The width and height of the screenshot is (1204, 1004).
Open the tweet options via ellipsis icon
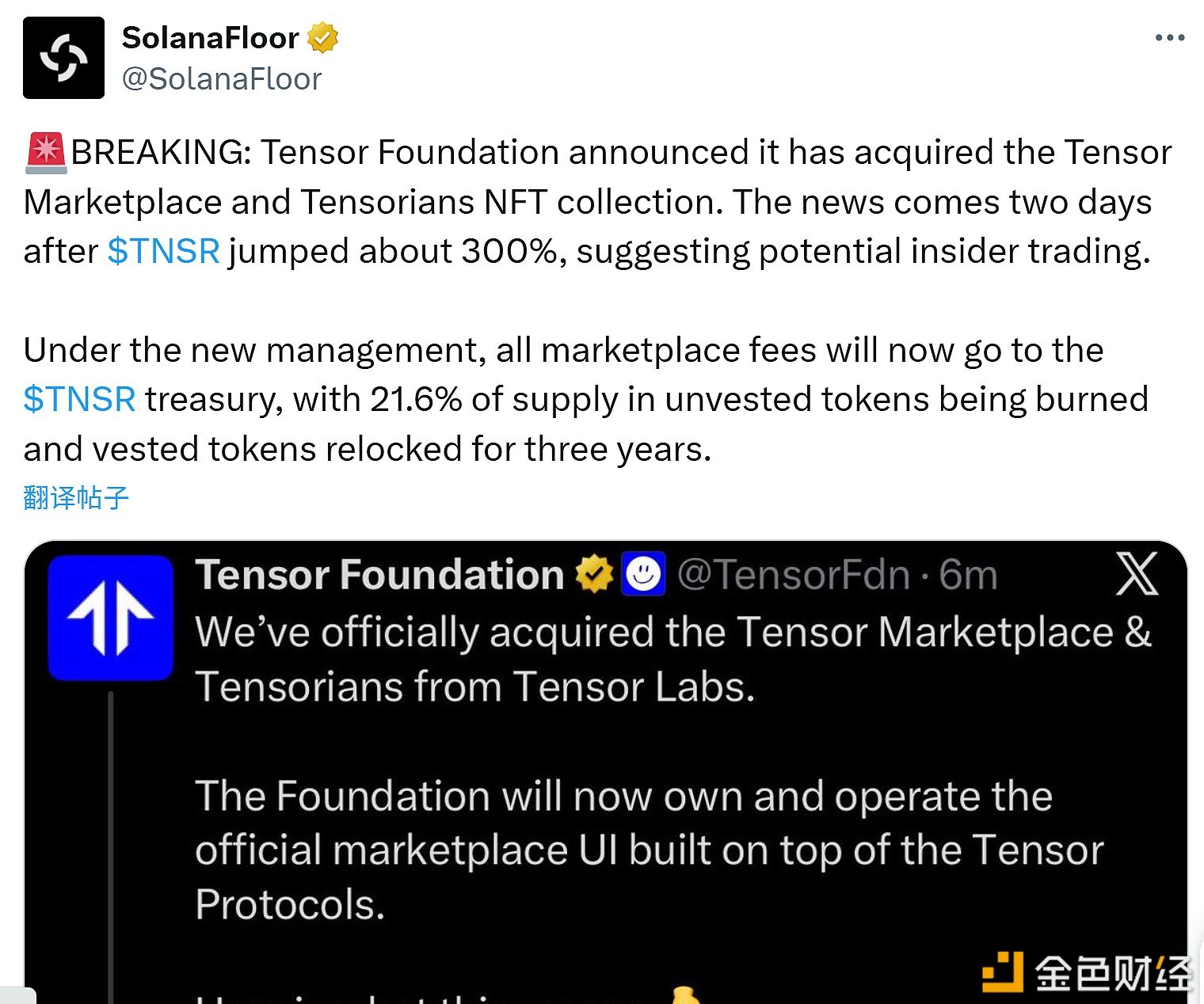(x=1168, y=36)
